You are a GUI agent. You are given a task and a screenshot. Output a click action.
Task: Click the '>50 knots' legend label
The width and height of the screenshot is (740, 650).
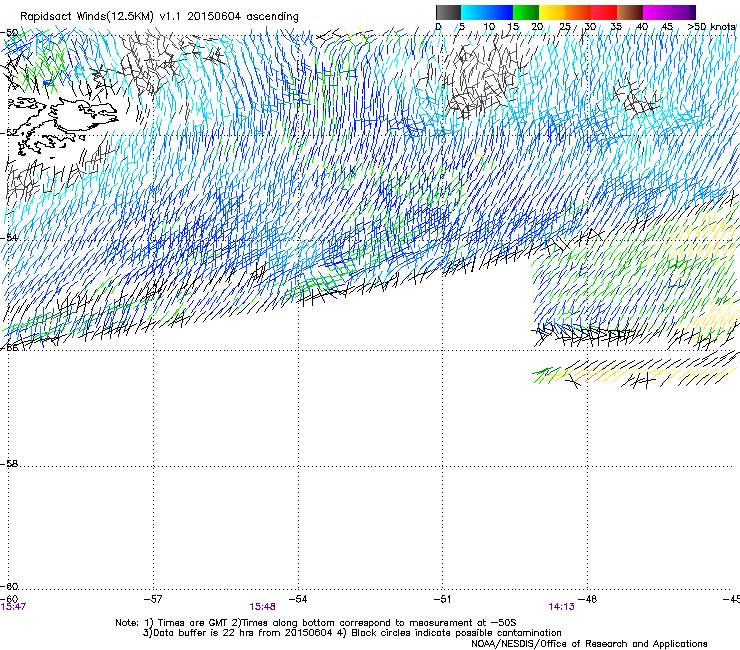click(711, 26)
